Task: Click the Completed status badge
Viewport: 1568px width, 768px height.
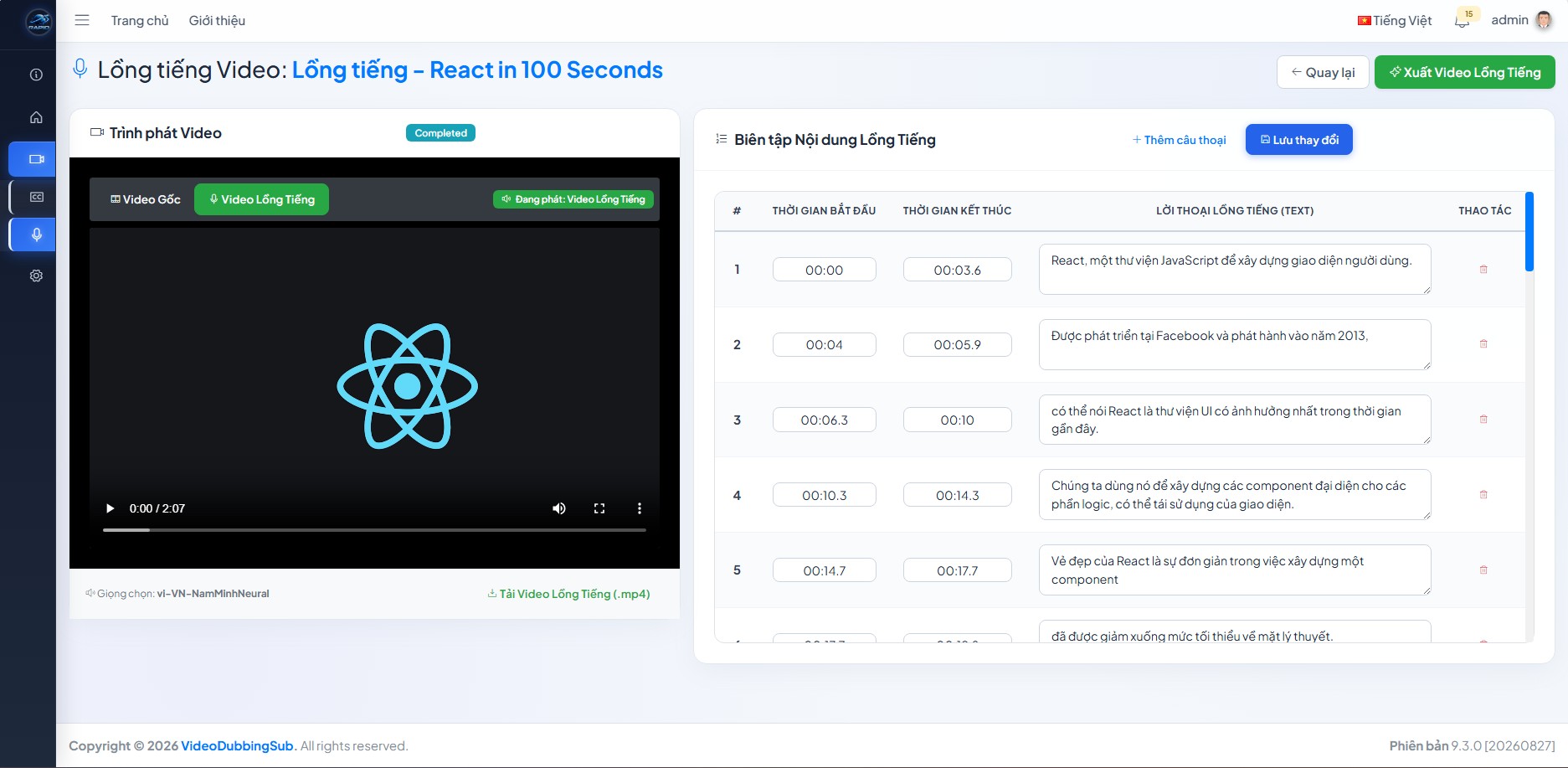Action: click(x=440, y=133)
